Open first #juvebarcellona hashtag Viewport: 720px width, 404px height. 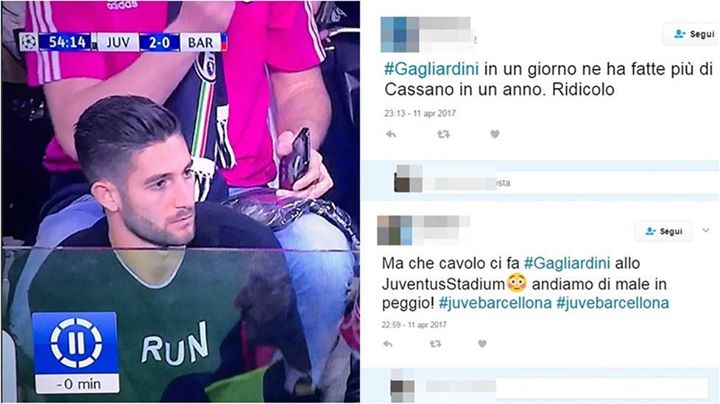(495, 303)
